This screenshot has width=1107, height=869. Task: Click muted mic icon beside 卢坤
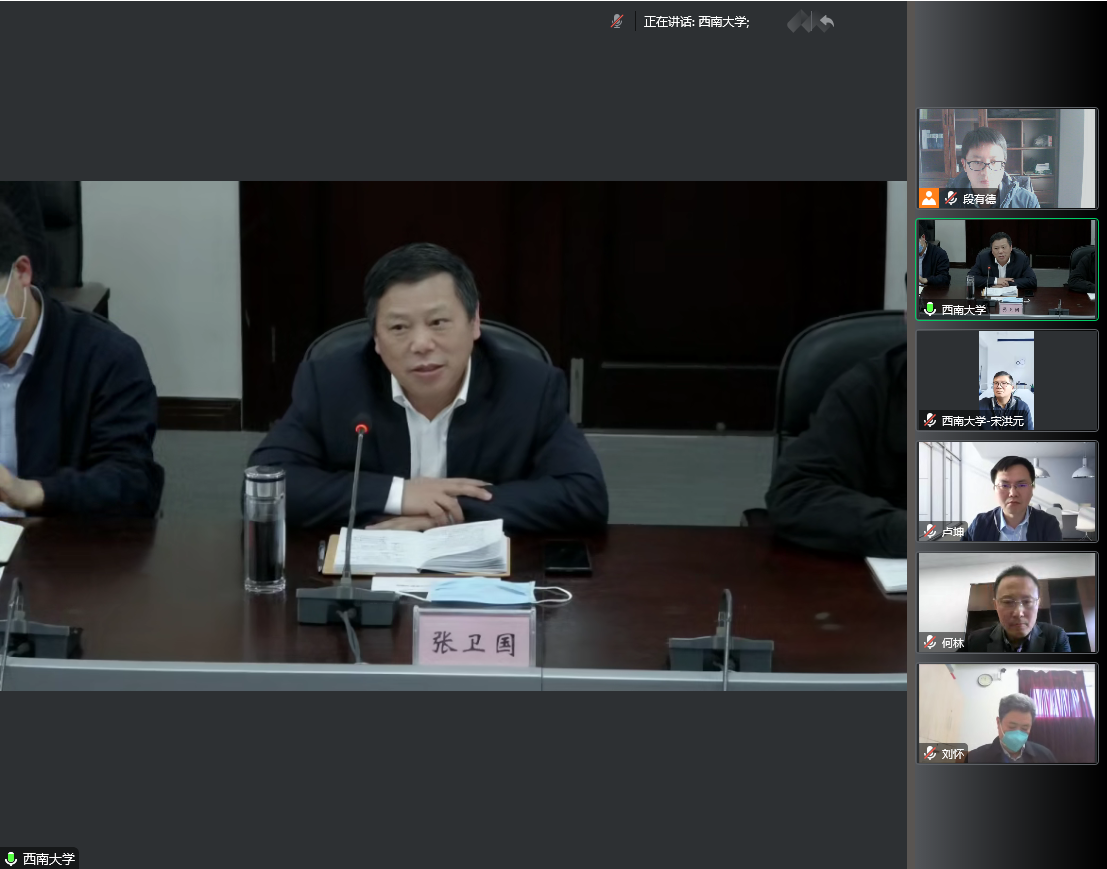(930, 532)
